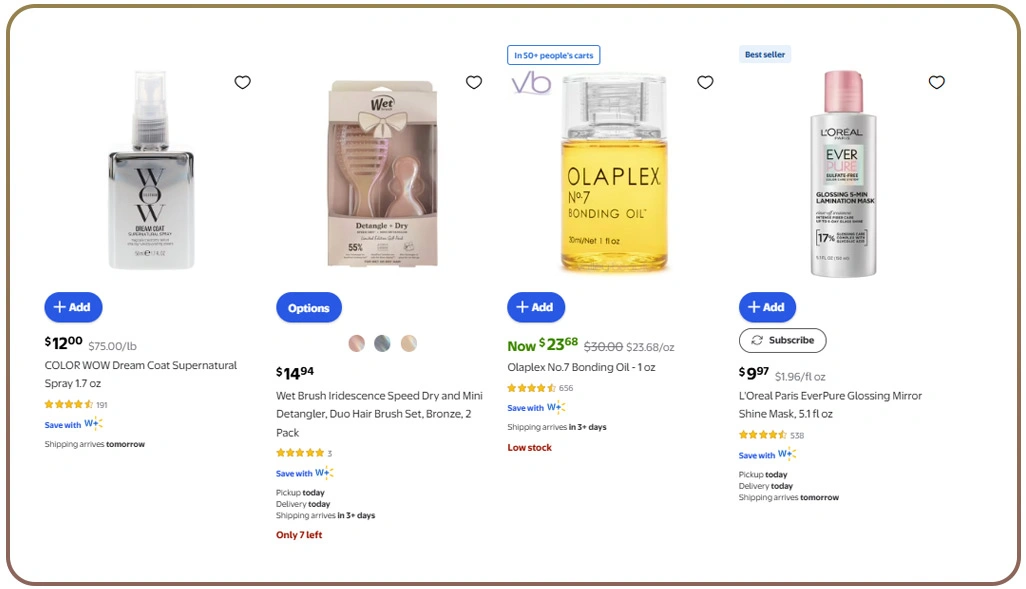Image resolution: width=1026 pixels, height=589 pixels.
Task: Open Olaplex No.7 Bonding Oil title link
Action: [581, 367]
